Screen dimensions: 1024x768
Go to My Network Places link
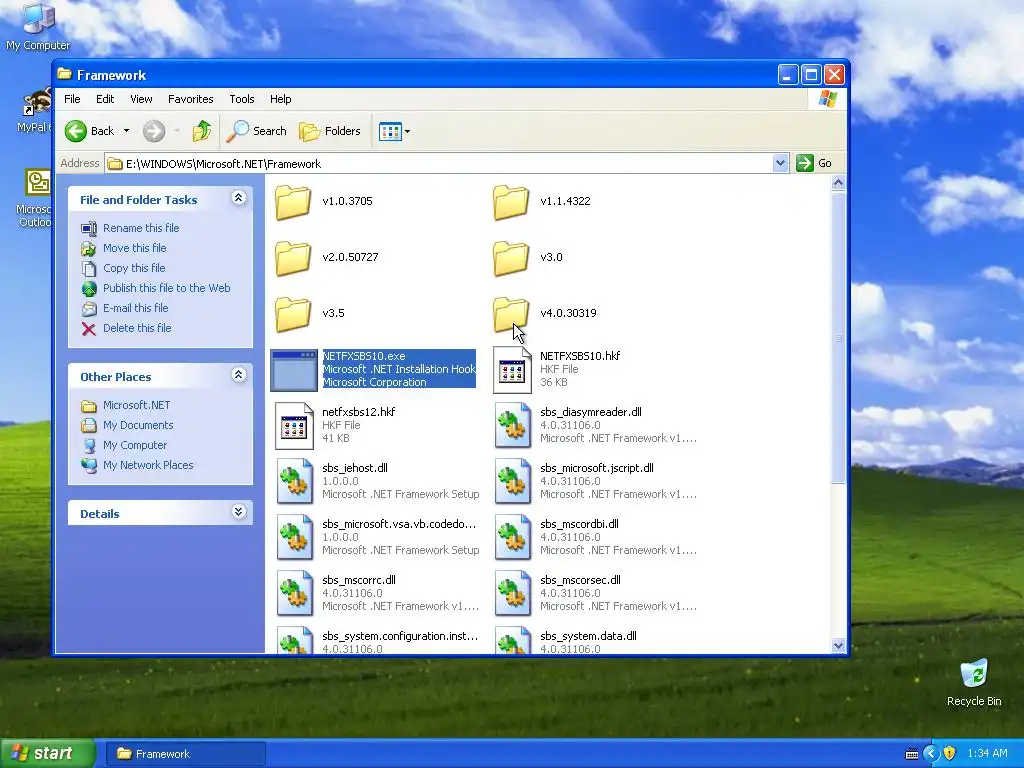pyautogui.click(x=148, y=466)
